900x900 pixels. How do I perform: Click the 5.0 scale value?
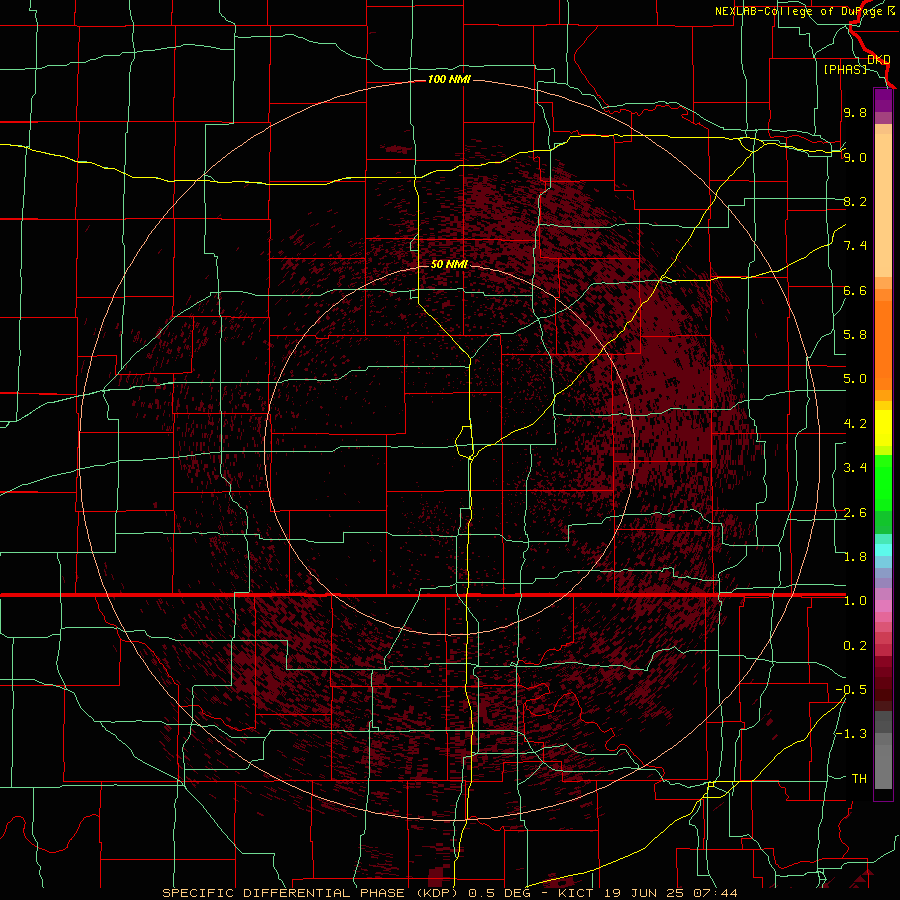855,379
